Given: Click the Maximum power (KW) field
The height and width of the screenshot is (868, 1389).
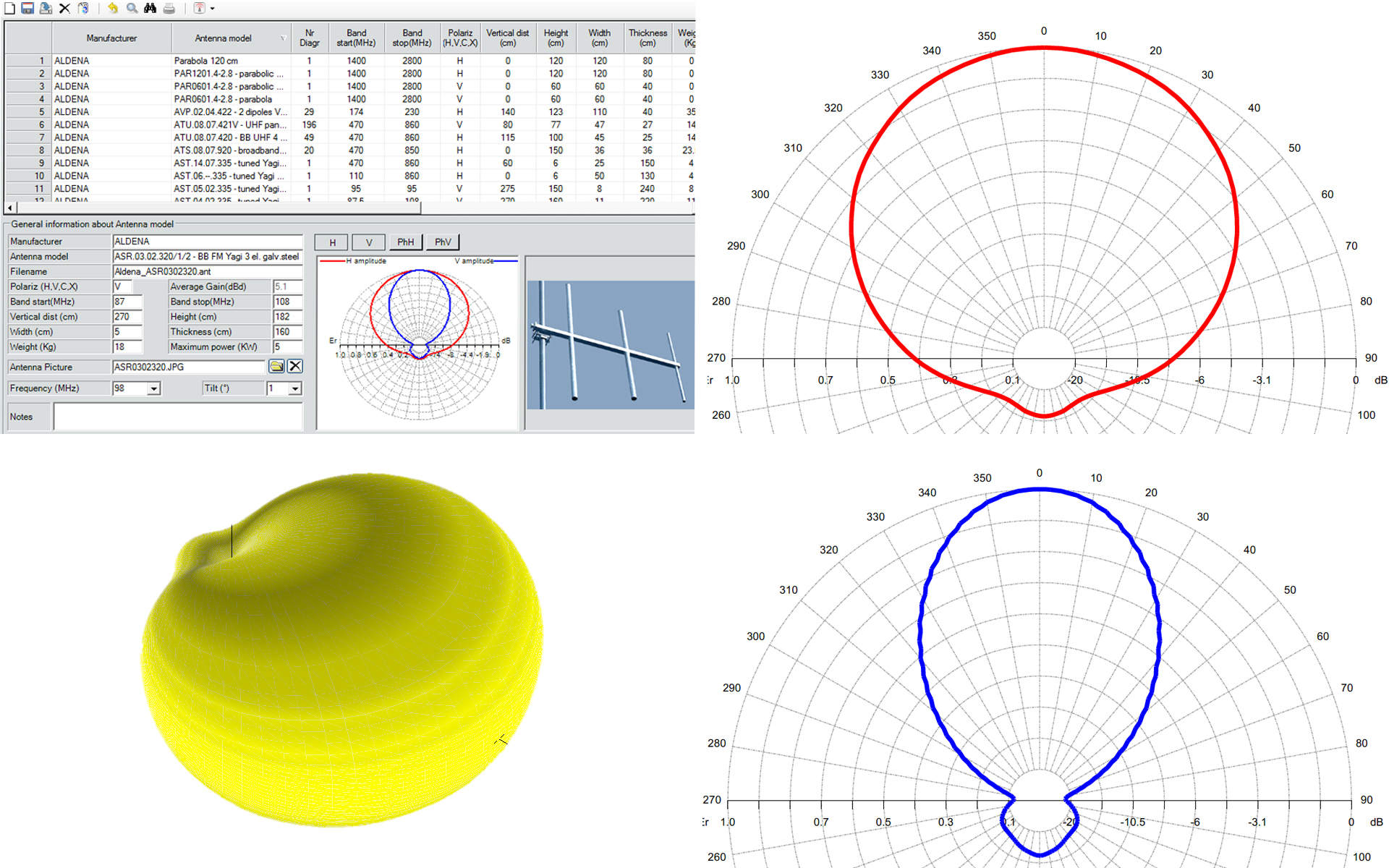Looking at the screenshot, I should (287, 348).
